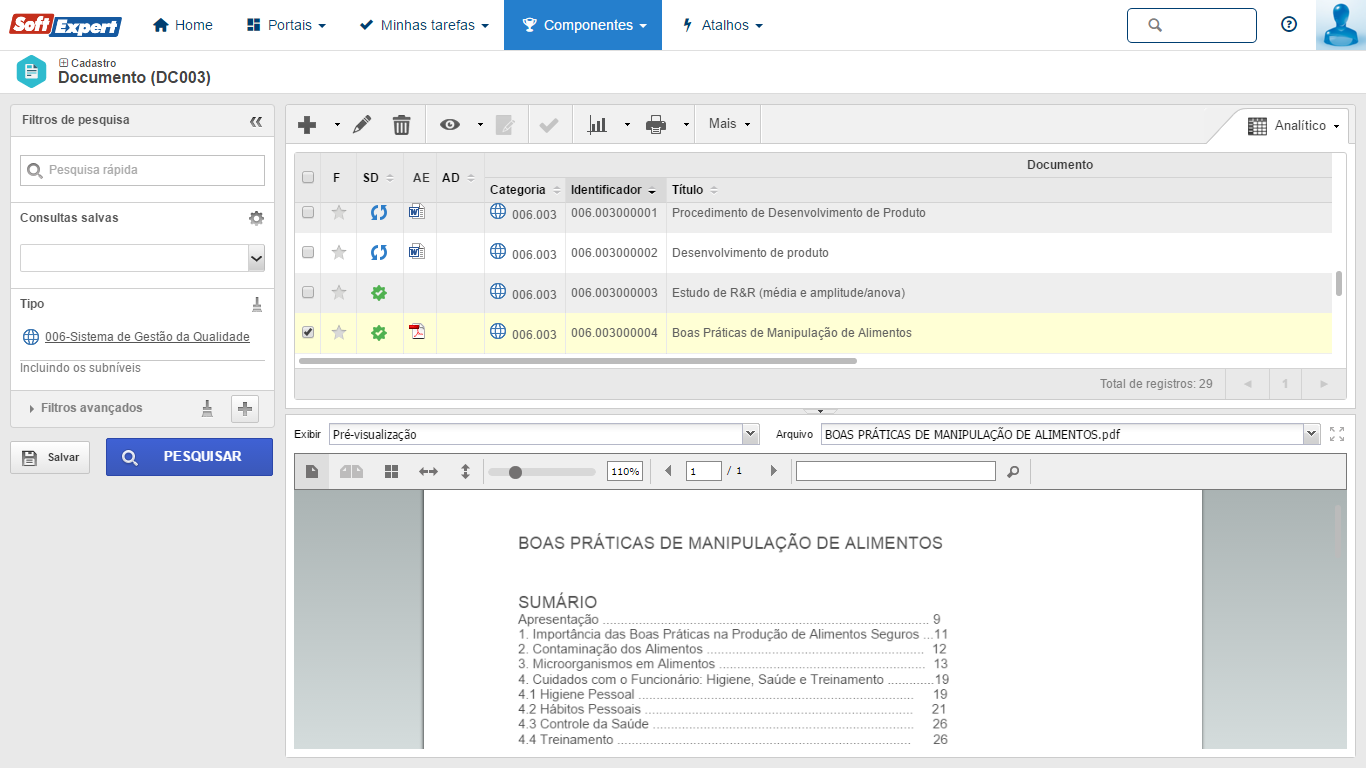
Task: Click the fit-to-width icon in PDF viewer
Action: point(428,472)
